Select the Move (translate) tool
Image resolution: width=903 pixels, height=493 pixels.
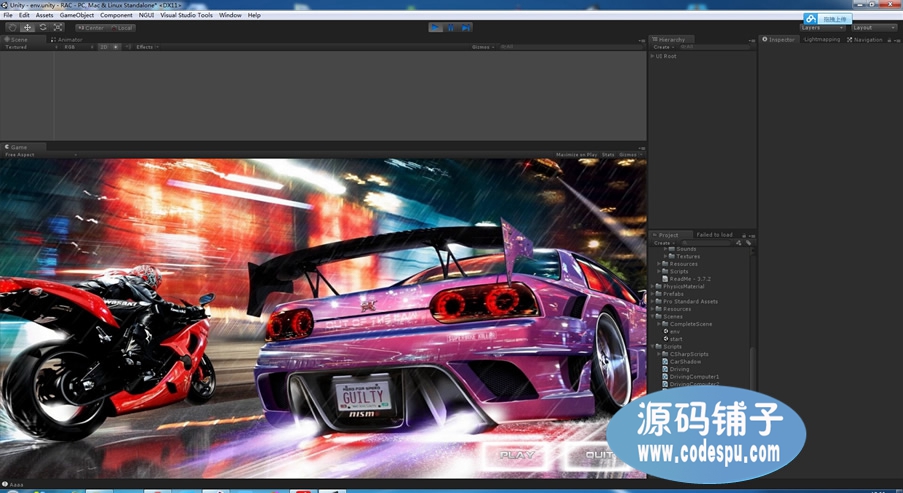pos(27,27)
